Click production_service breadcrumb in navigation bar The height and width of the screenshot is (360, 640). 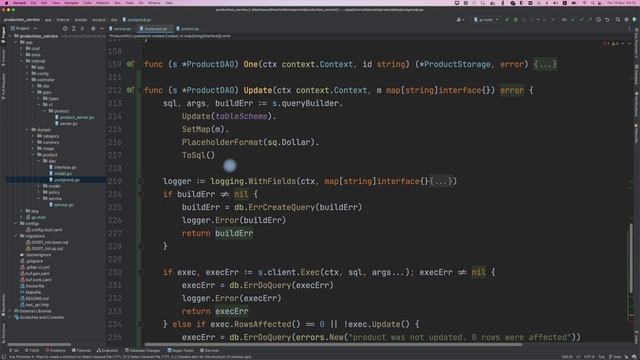[x=22, y=20]
